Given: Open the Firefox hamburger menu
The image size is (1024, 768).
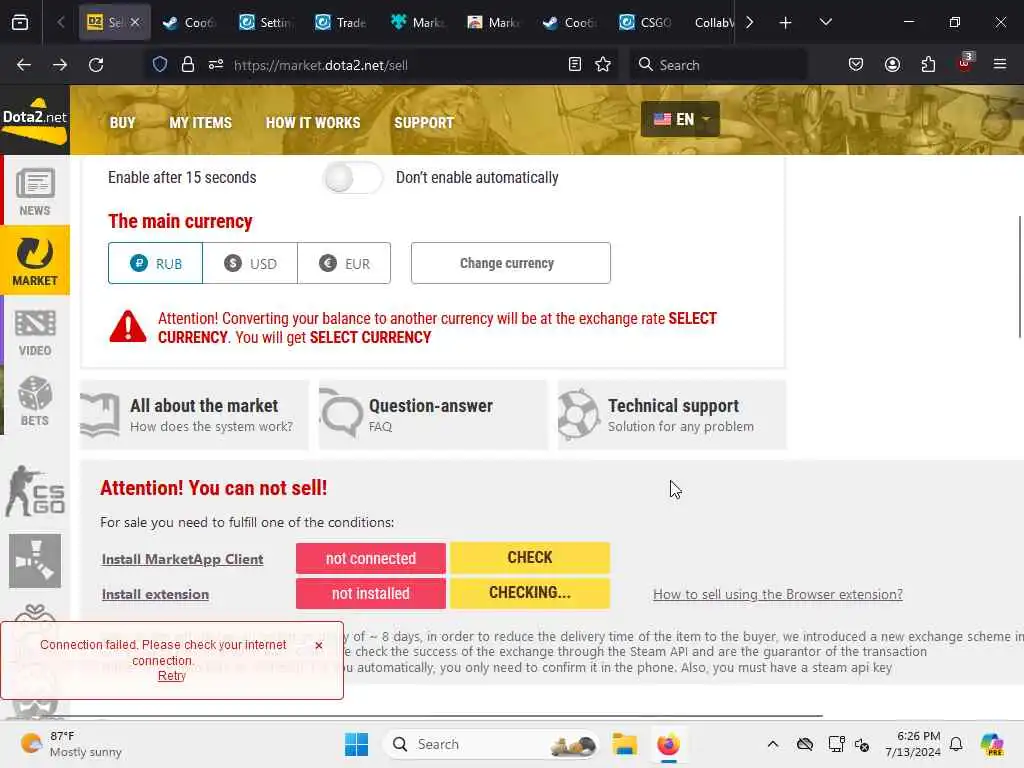Looking at the screenshot, I should click(x=1000, y=65).
